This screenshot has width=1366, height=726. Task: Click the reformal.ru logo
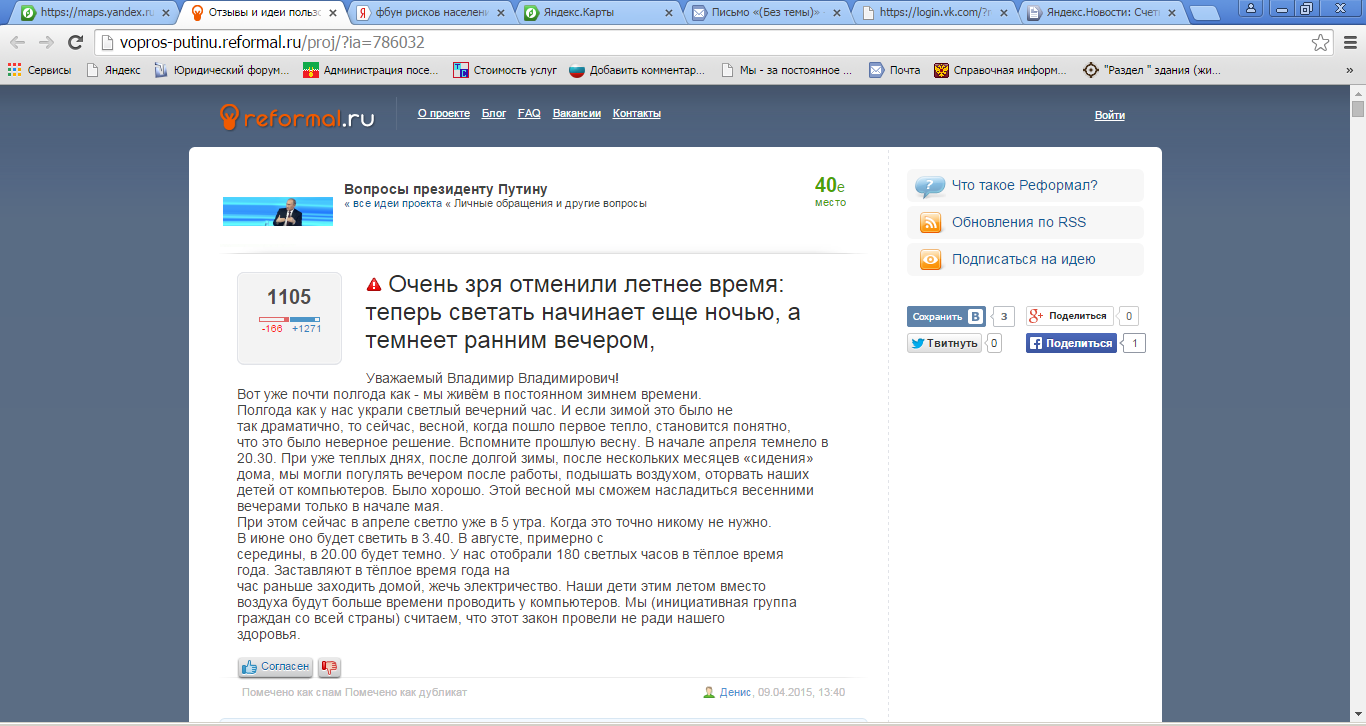(297, 117)
